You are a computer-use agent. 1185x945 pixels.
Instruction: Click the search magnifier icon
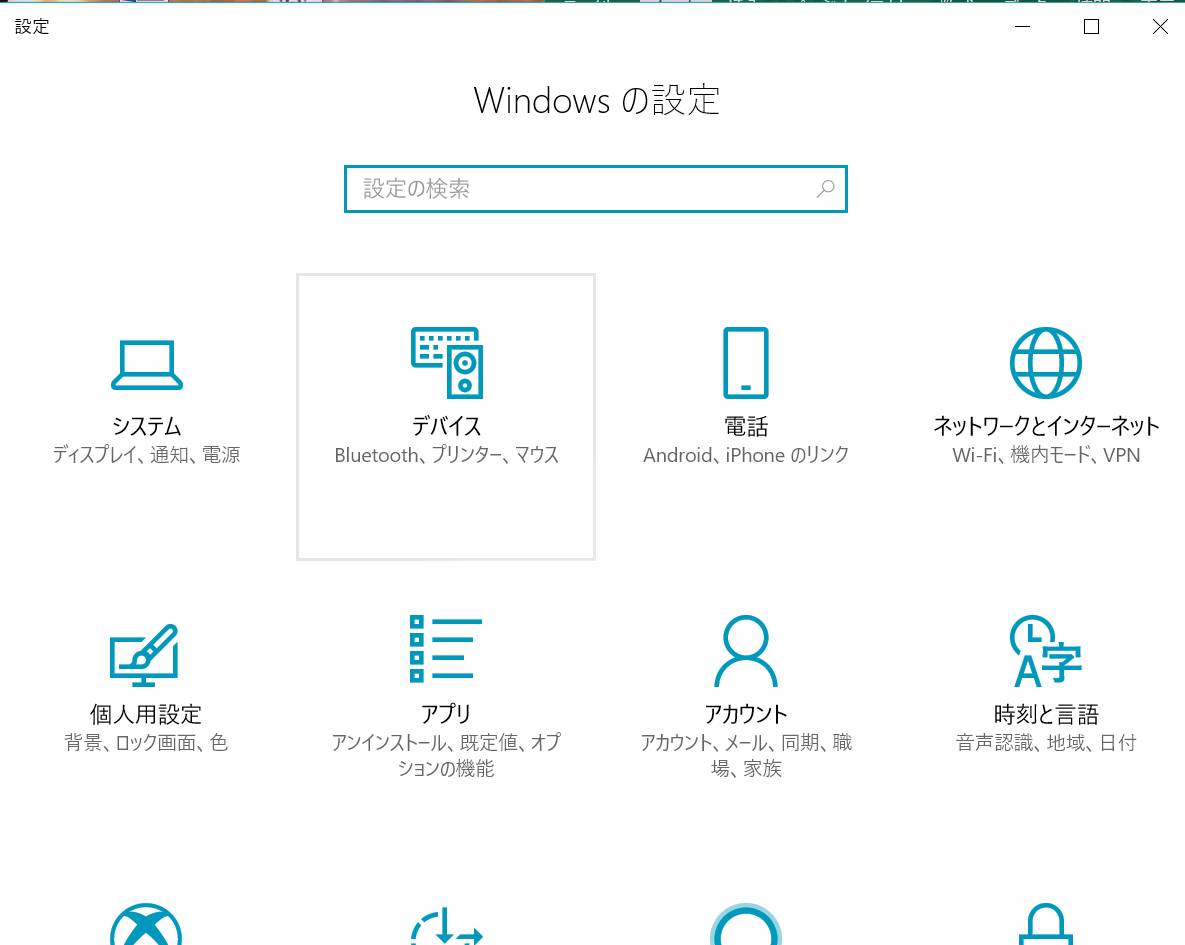click(x=825, y=189)
